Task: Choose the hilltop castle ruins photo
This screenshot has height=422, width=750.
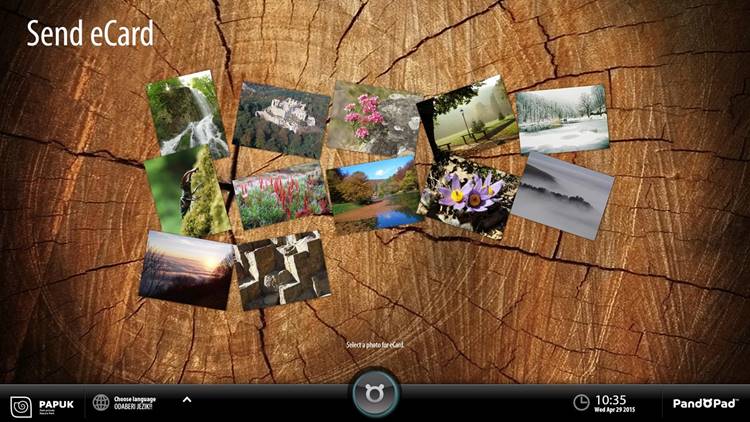Action: pyautogui.click(x=281, y=120)
